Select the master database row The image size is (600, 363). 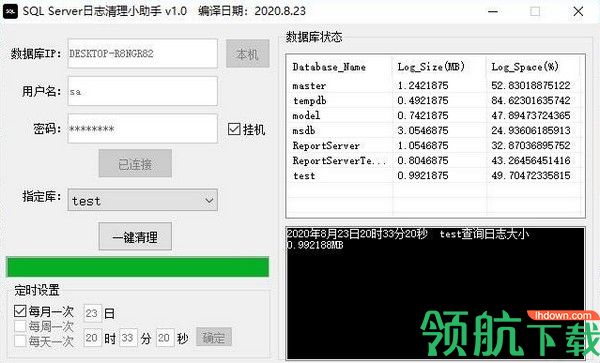coord(435,85)
